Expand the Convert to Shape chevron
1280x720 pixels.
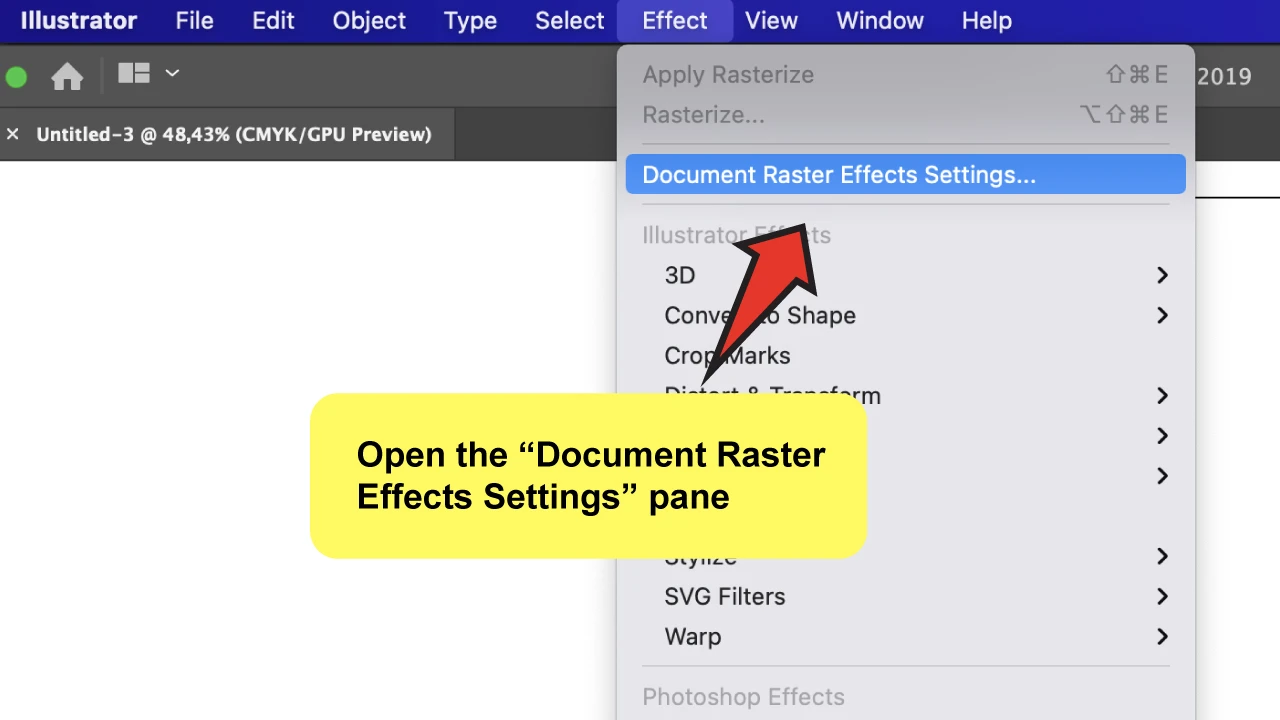click(1162, 315)
